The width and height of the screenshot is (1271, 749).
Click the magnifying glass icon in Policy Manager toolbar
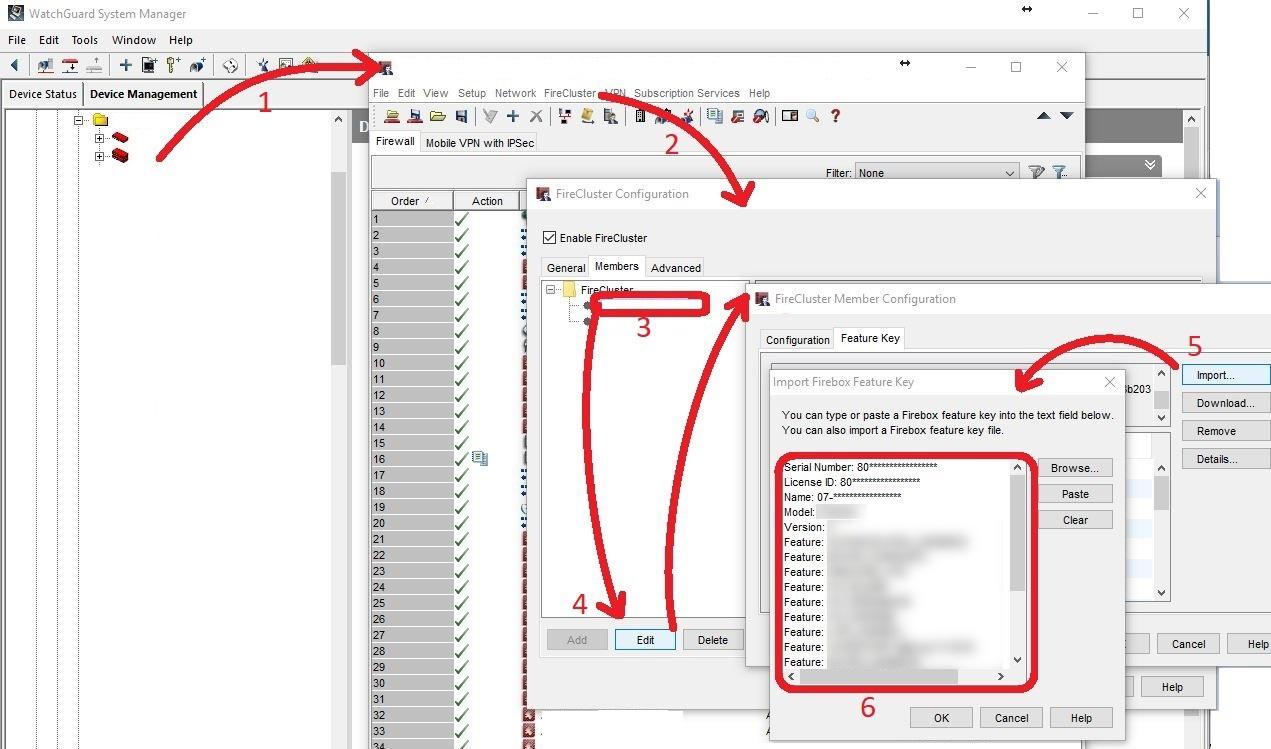pos(812,116)
